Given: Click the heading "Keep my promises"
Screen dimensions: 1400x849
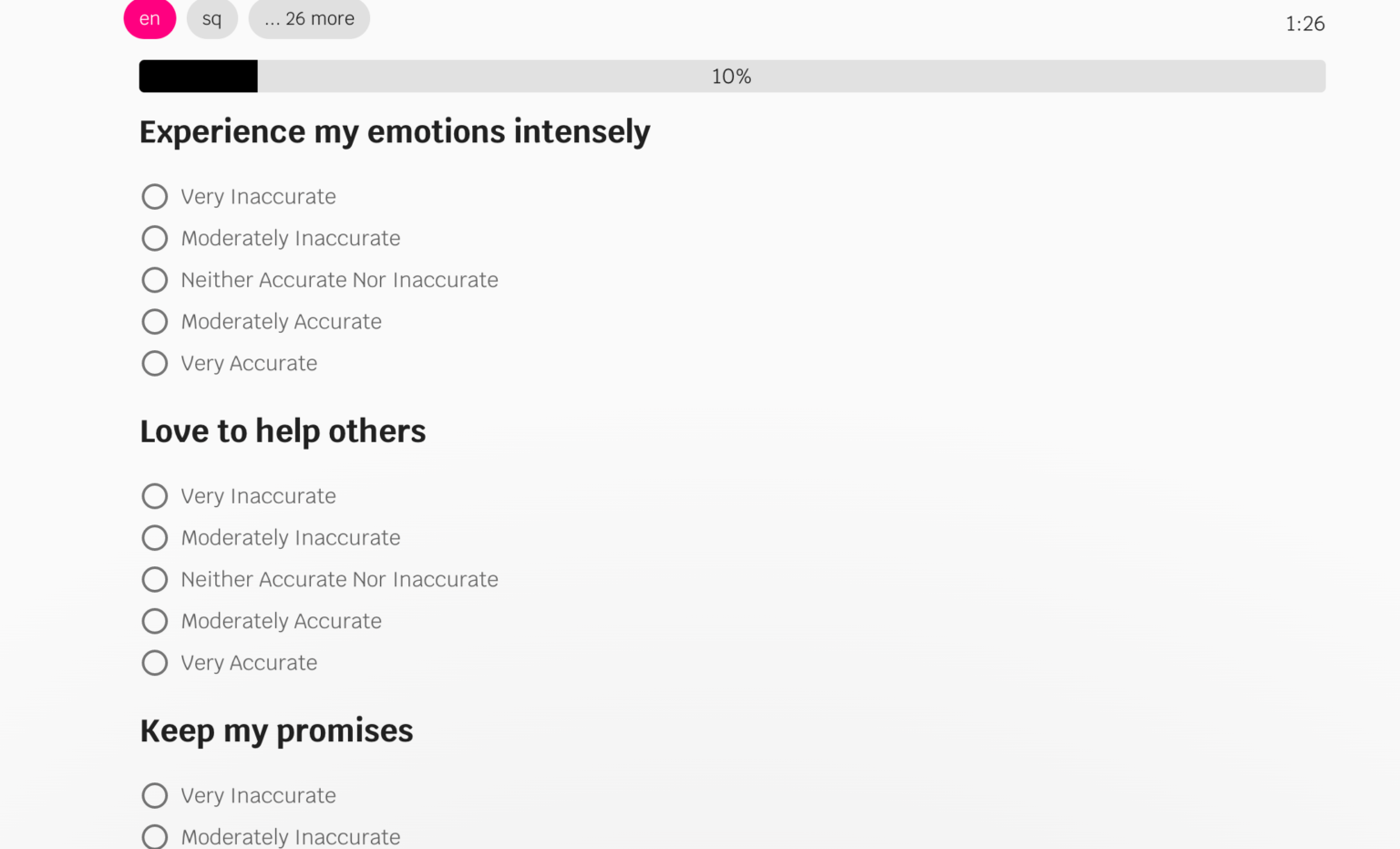Looking at the screenshot, I should [x=276, y=730].
